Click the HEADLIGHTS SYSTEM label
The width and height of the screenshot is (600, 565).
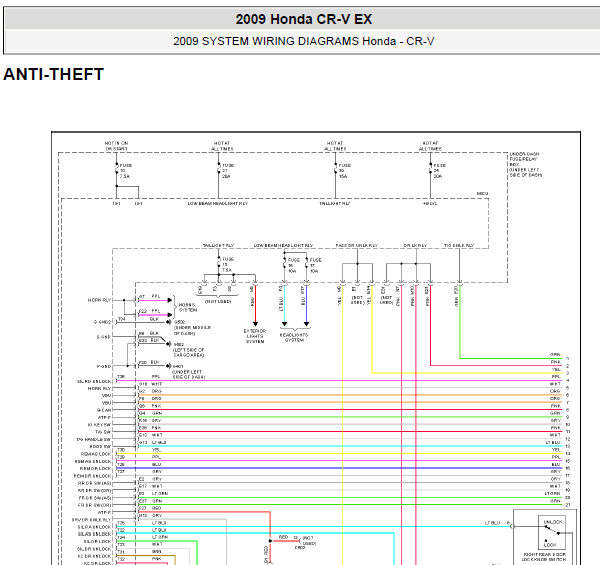pos(294,337)
